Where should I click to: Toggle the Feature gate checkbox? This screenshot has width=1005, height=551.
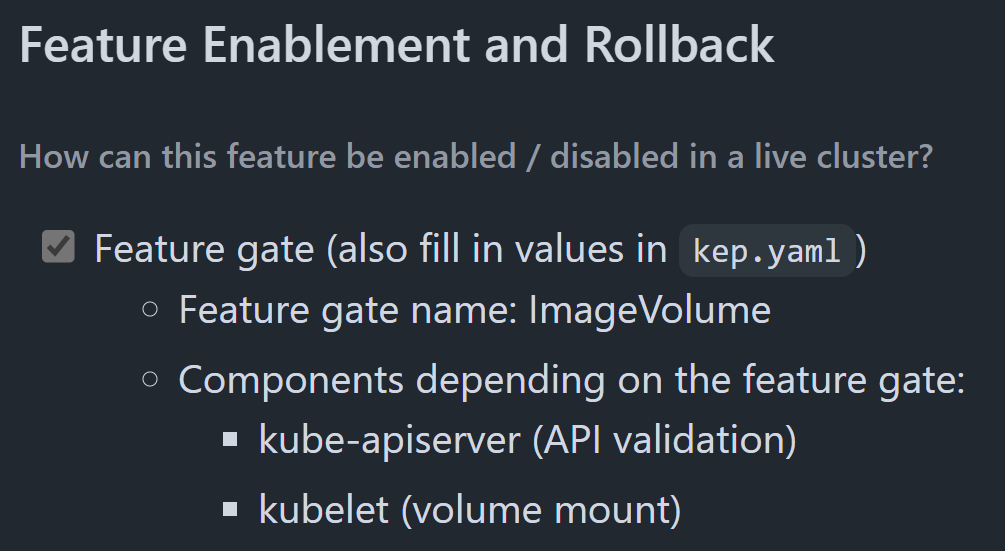(x=58, y=247)
